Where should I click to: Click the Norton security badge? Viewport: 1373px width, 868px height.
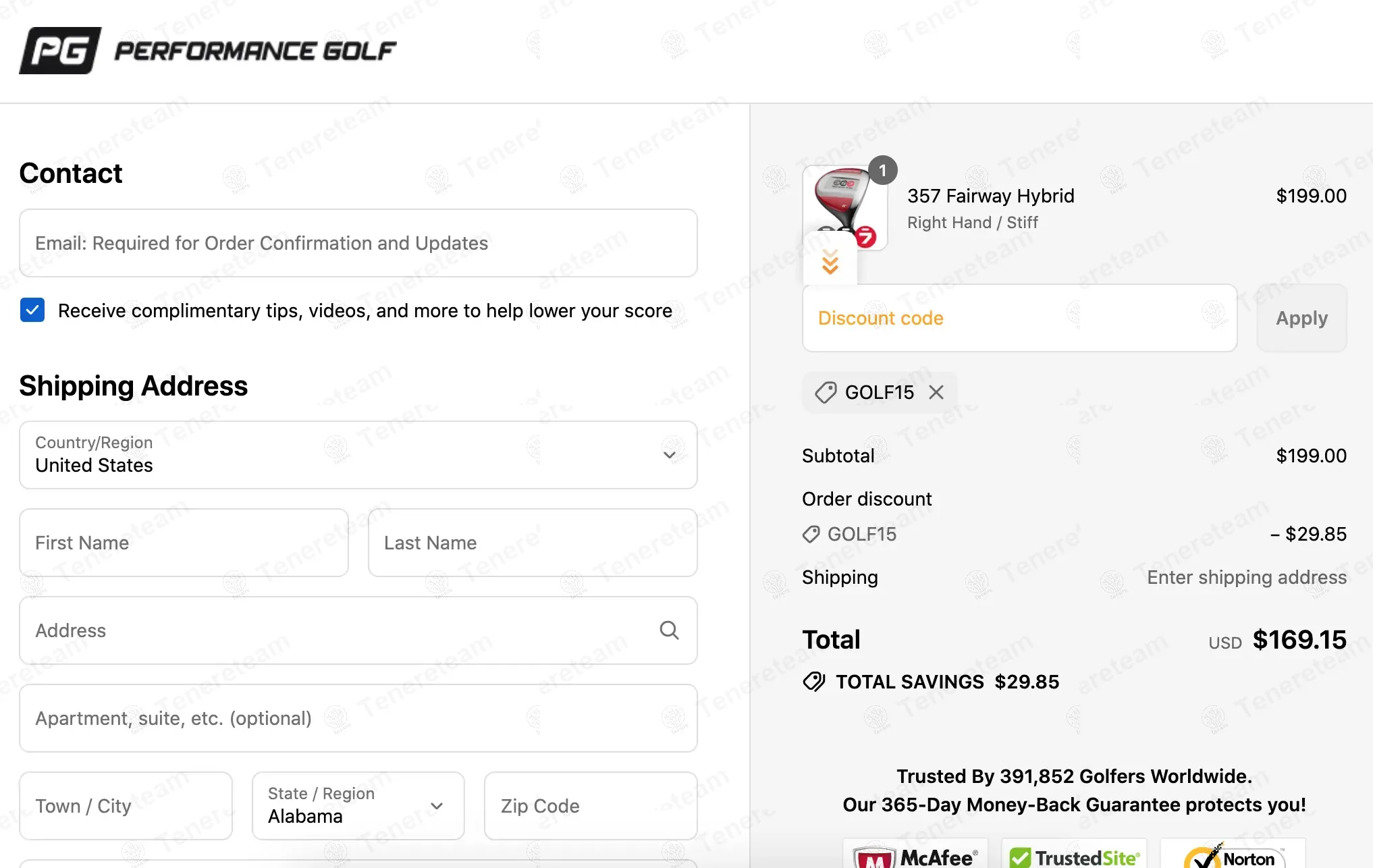[1233, 856]
